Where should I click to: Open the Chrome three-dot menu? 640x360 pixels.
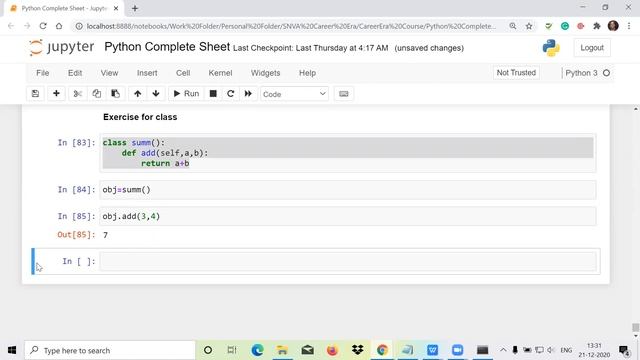(629, 26)
